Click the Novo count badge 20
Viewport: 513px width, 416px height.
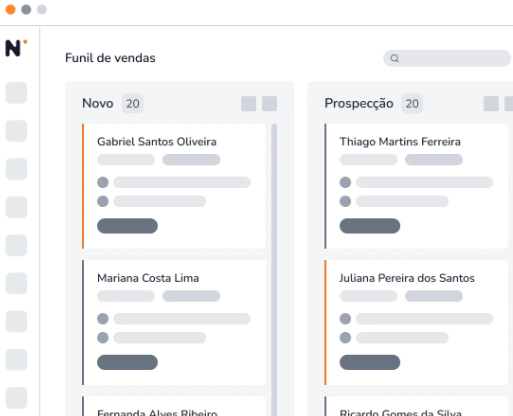coord(132,104)
